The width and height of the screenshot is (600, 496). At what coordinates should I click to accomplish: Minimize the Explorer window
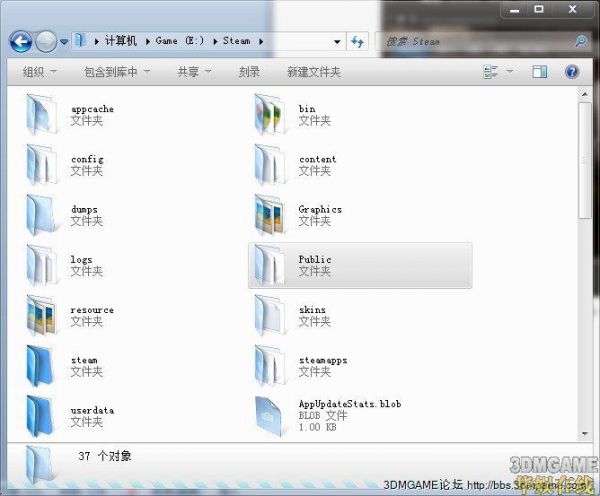pyautogui.click(x=515, y=9)
